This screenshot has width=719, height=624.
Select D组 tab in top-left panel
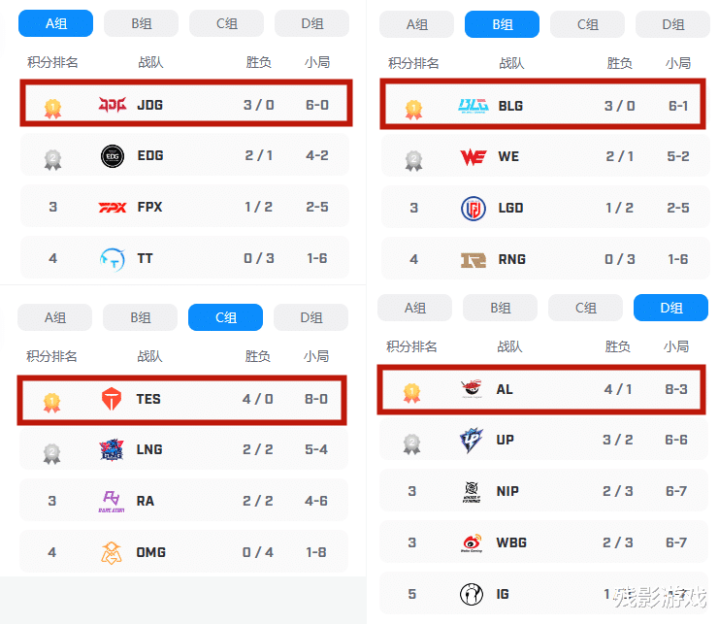click(x=312, y=23)
